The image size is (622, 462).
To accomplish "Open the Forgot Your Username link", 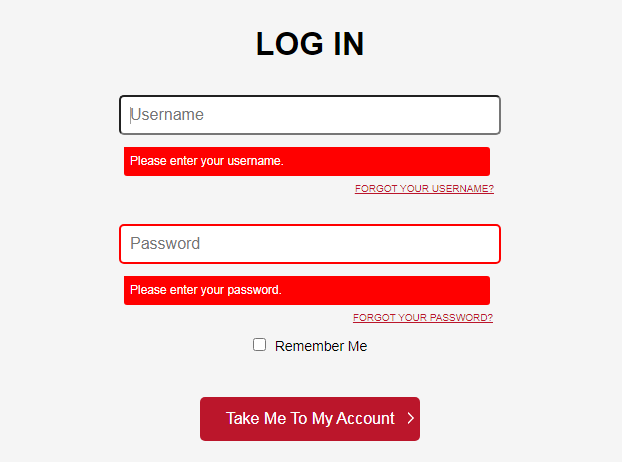I will [424, 189].
